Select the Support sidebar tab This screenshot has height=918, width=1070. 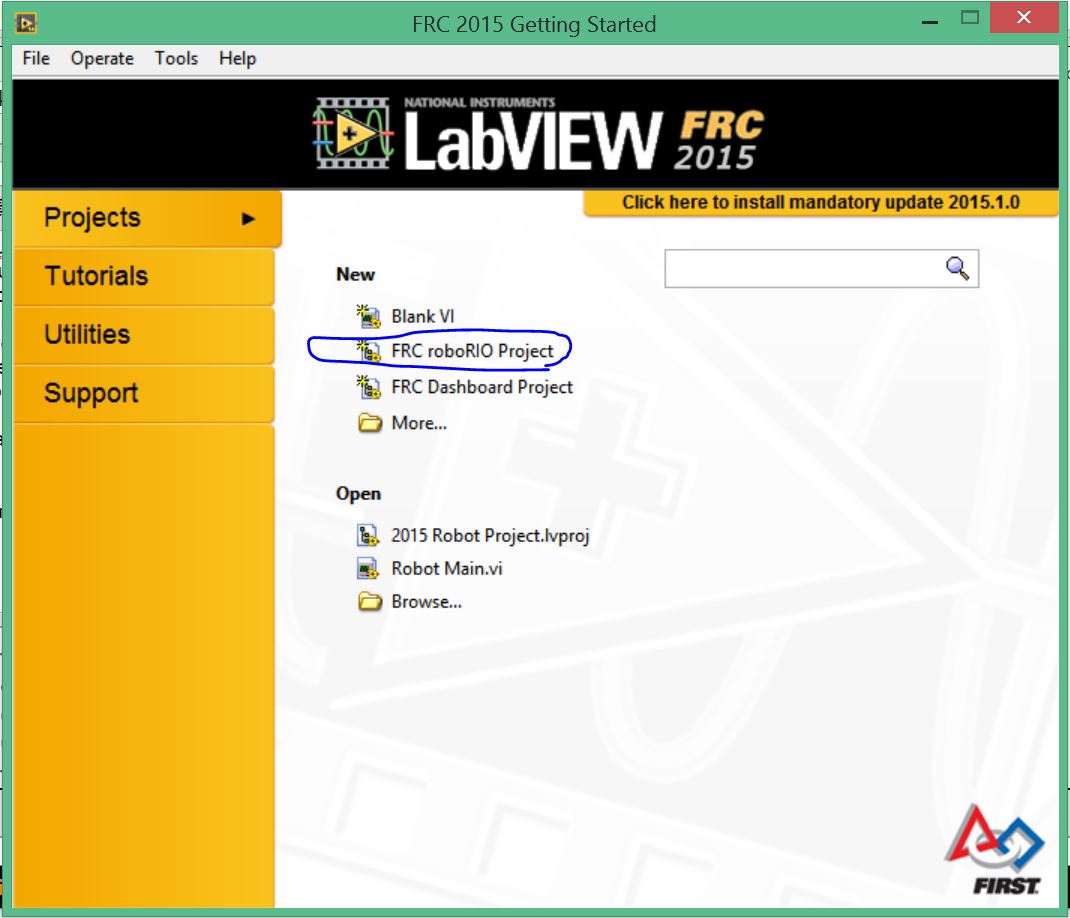[x=143, y=393]
